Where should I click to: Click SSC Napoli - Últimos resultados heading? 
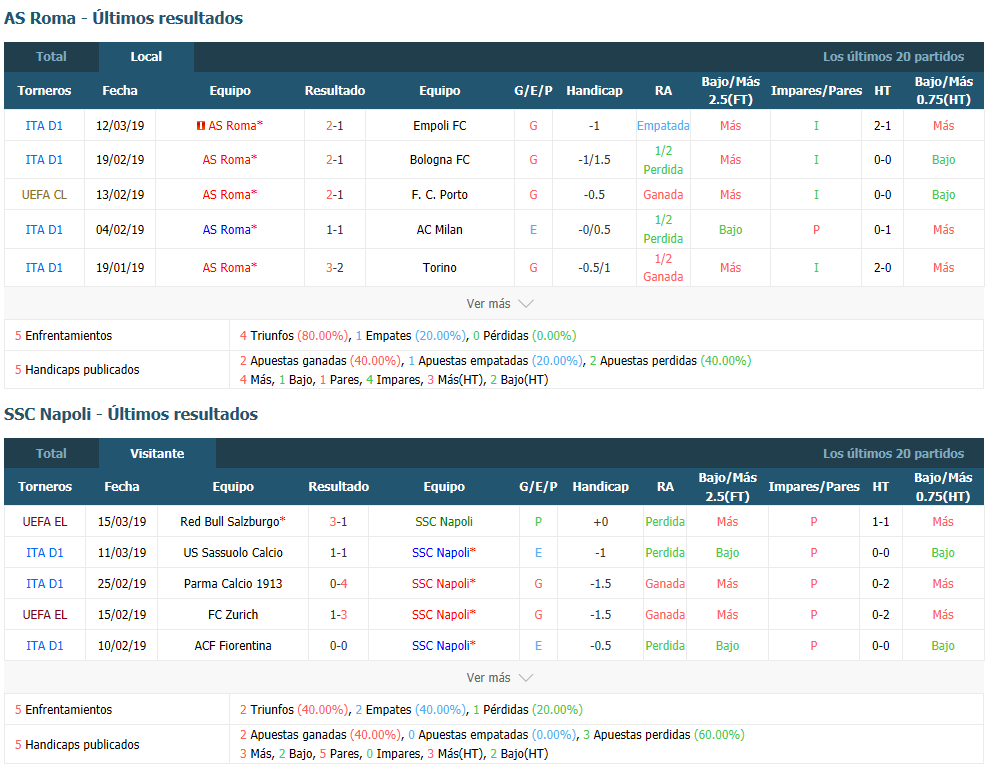point(131,415)
